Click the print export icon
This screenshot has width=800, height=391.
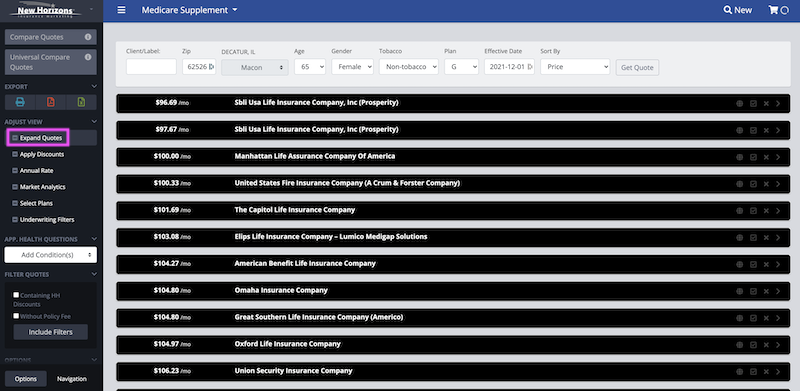[20, 102]
